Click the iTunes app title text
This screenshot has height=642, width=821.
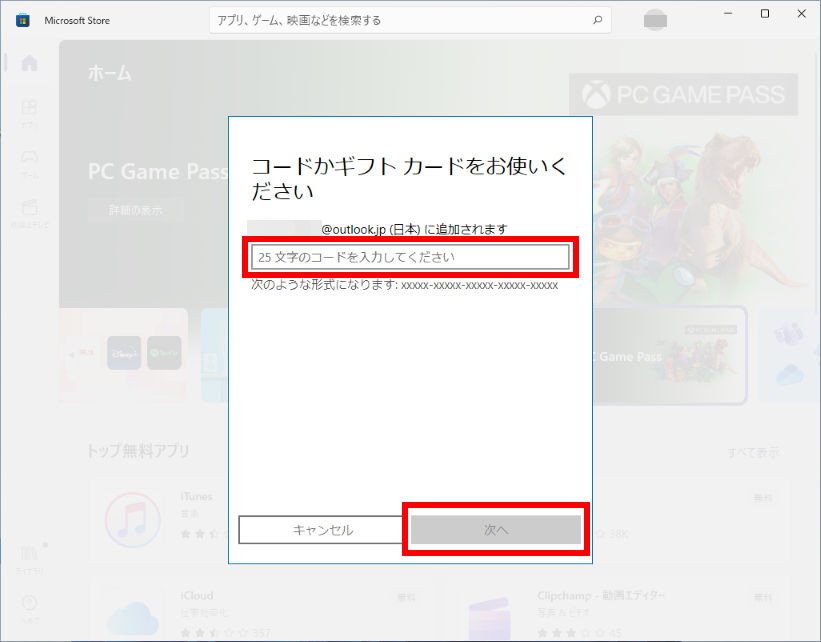(x=196, y=496)
